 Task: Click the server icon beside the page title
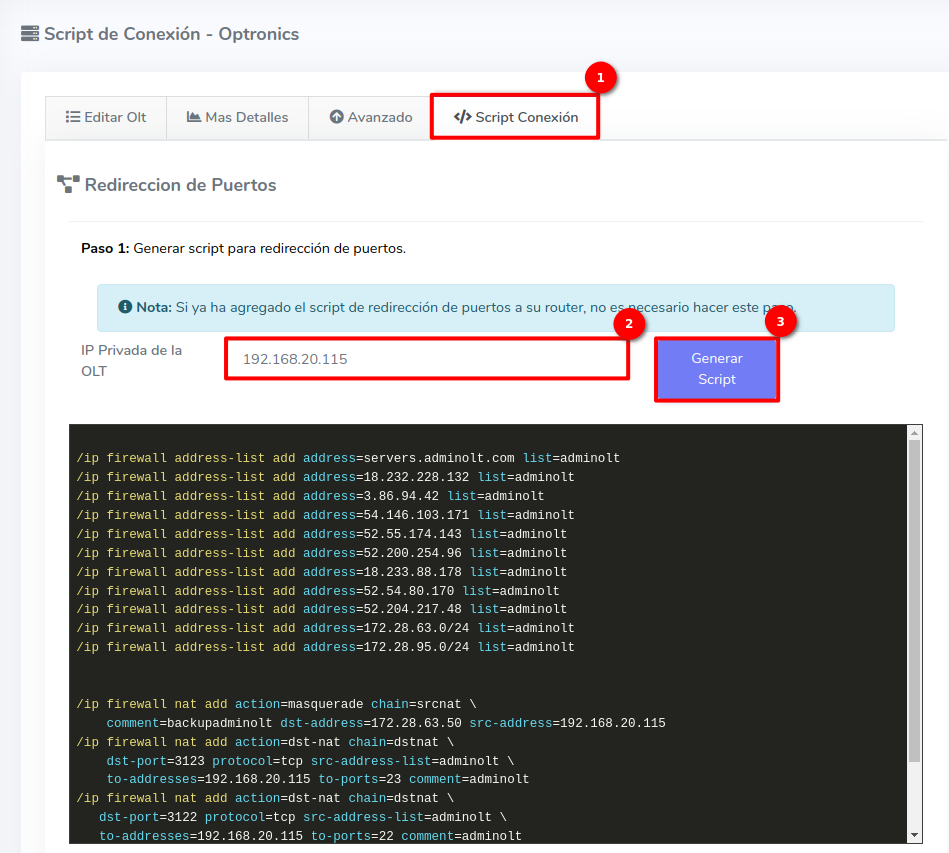pyautogui.click(x=30, y=34)
